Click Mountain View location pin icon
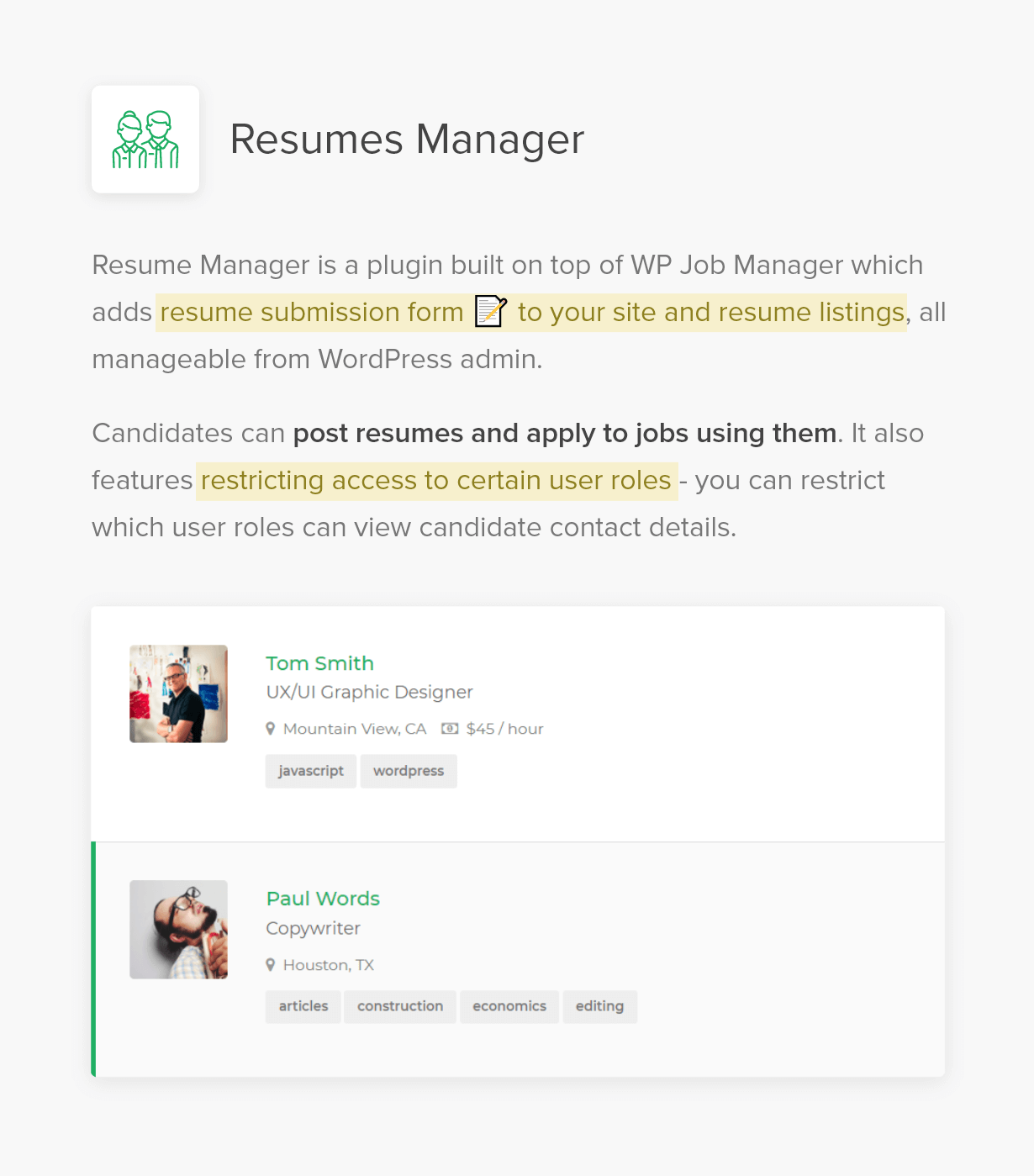 pyautogui.click(x=271, y=729)
